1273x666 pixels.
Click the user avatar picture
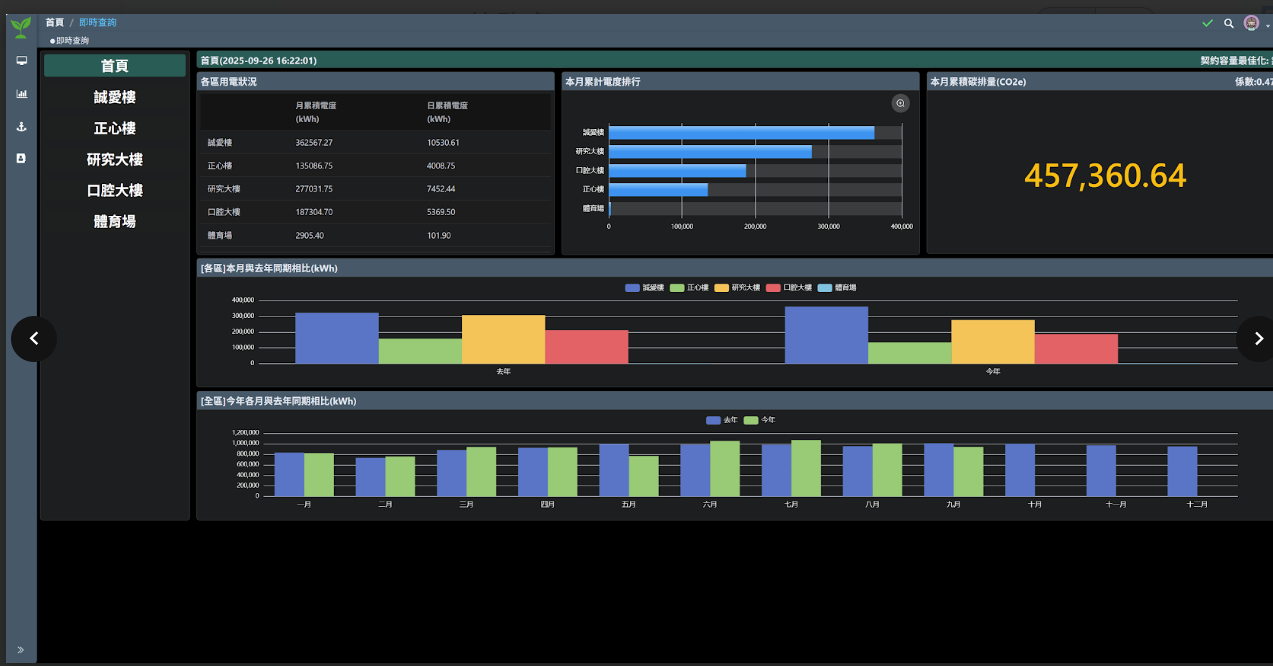click(x=1251, y=23)
